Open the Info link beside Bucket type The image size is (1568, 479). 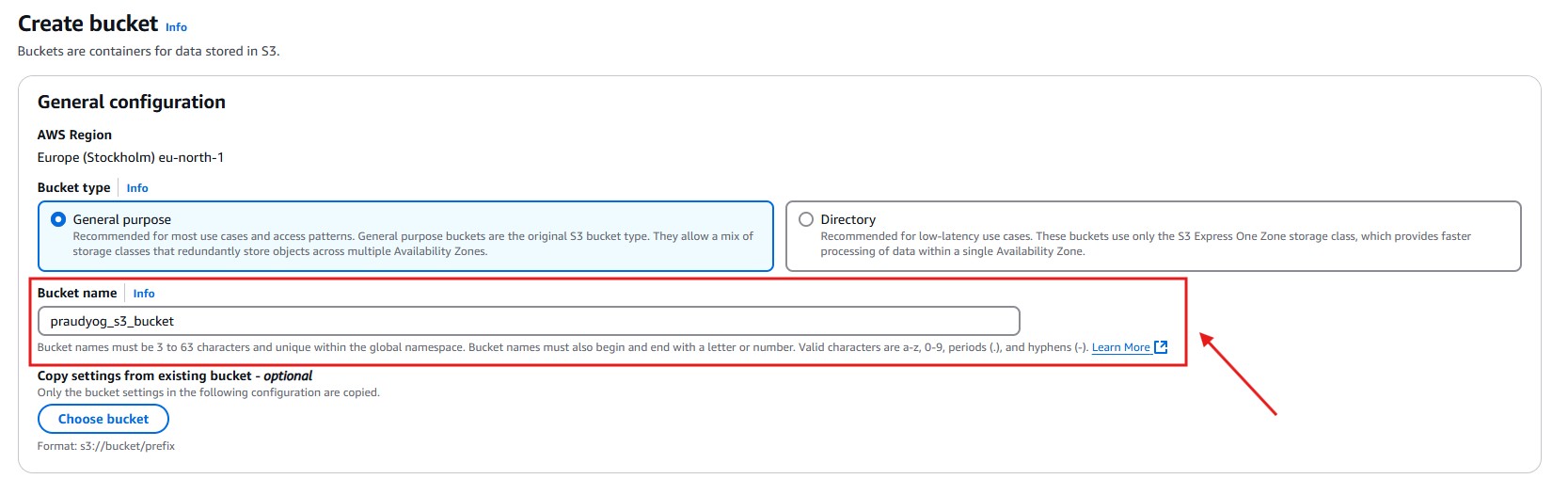(137, 188)
